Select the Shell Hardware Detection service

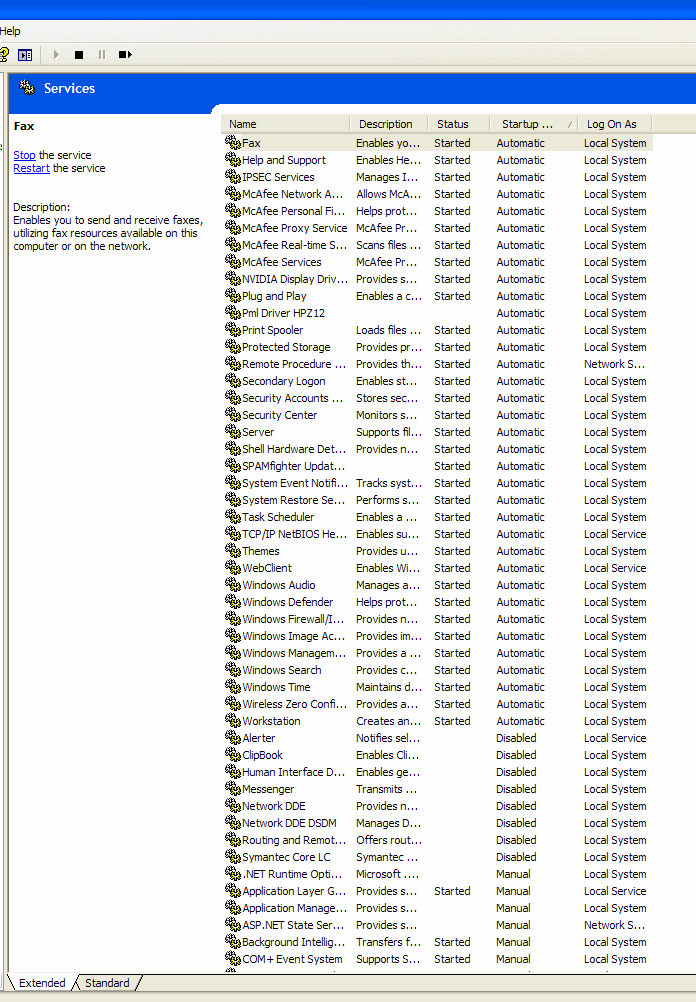437,449
